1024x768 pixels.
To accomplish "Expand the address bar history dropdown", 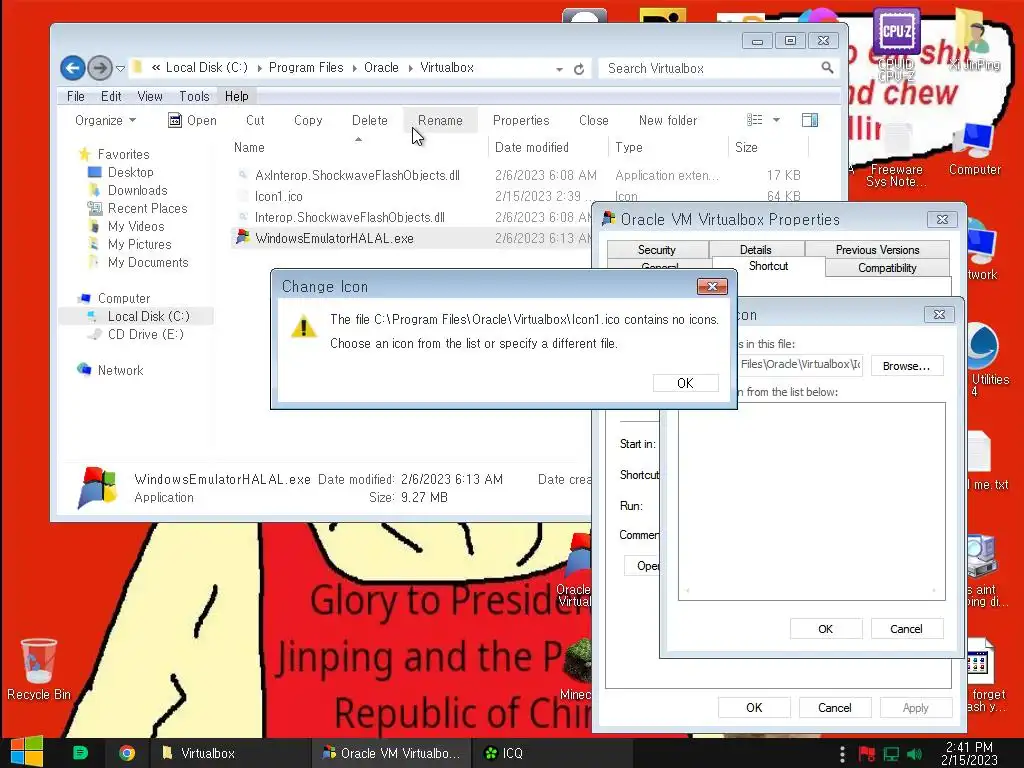I will click(x=560, y=69).
